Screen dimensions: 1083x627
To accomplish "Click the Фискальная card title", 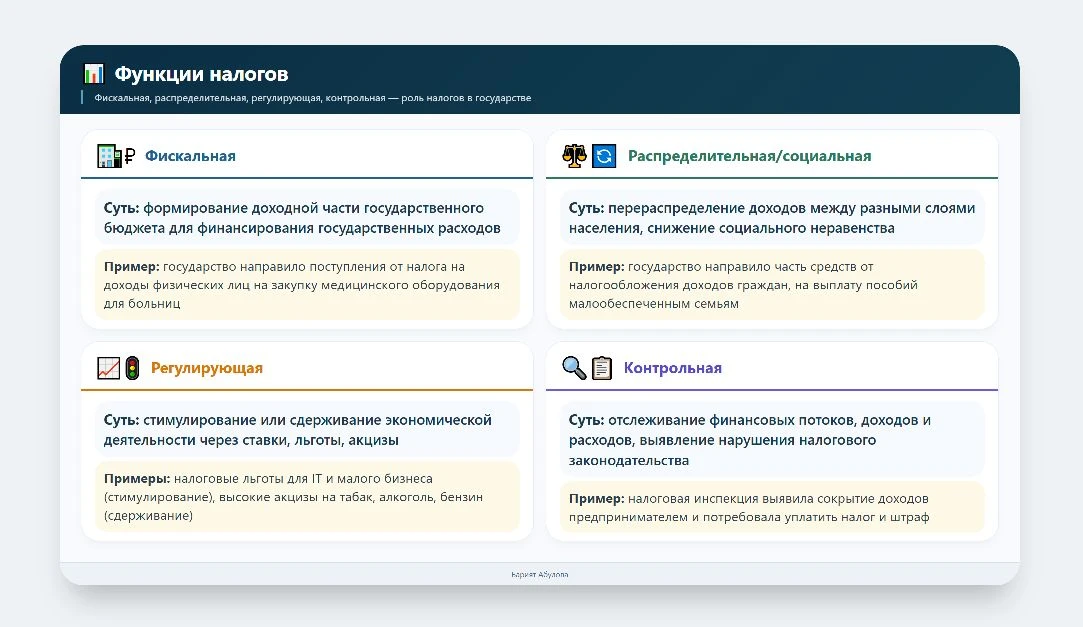I will [190, 156].
